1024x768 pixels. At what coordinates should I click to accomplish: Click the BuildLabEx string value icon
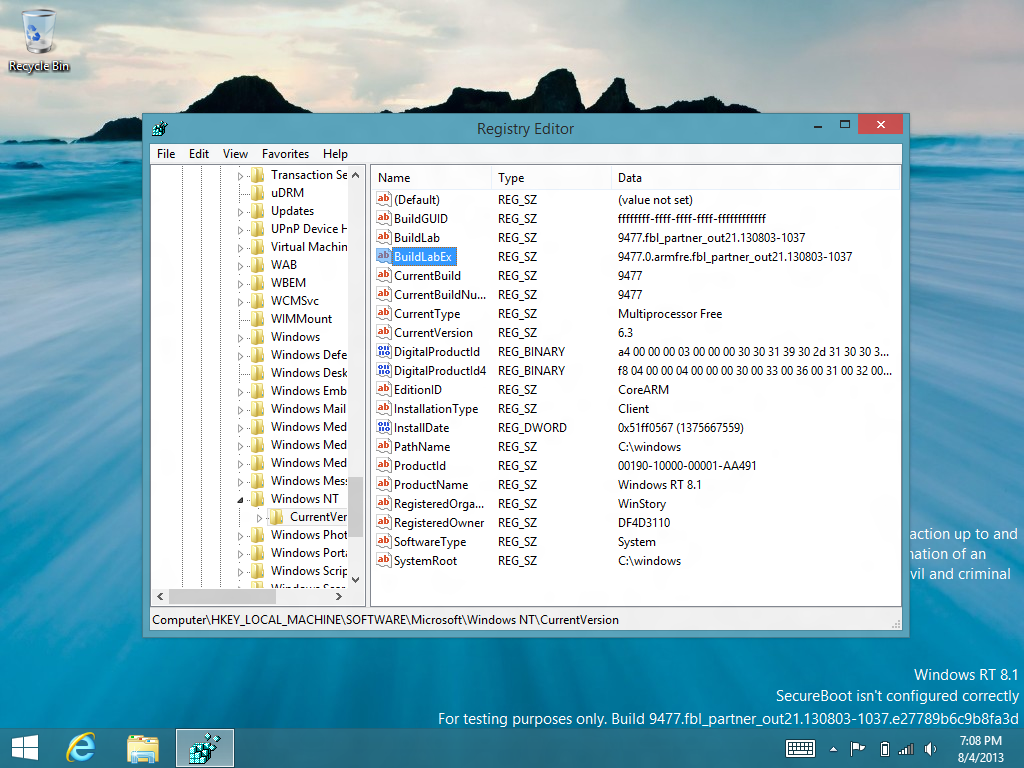click(384, 257)
